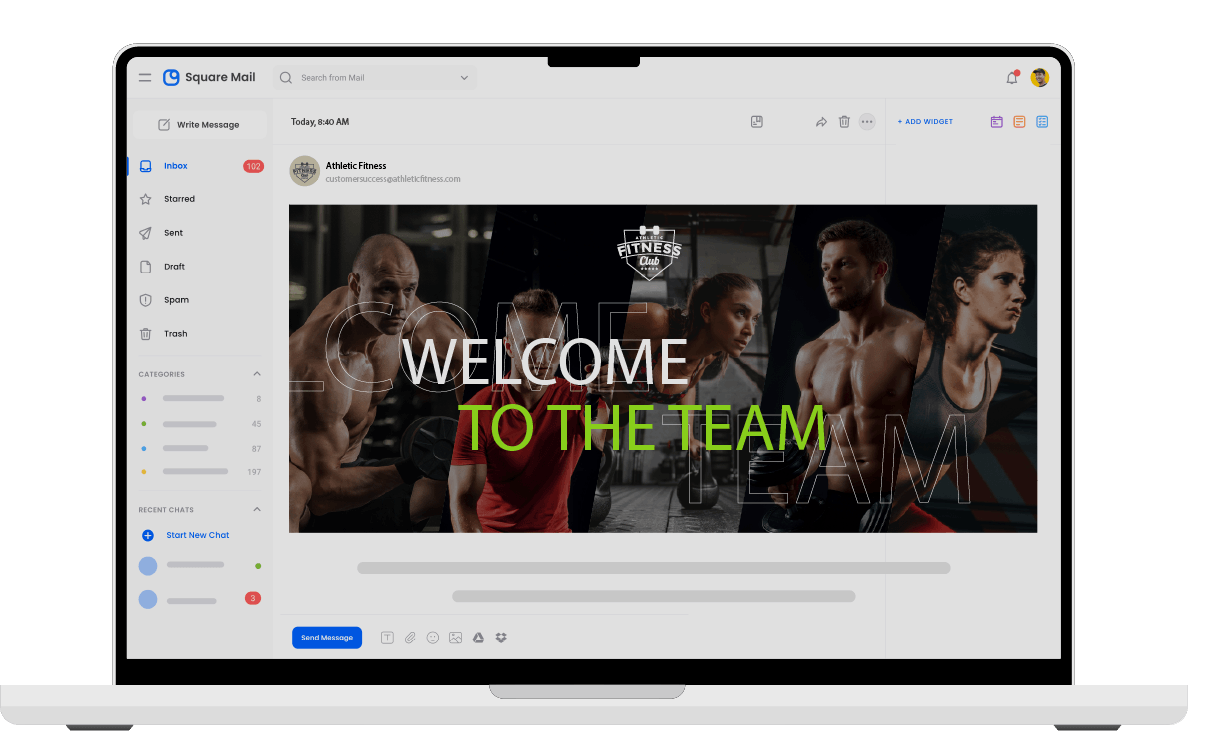This screenshot has width=1207, height=731.
Task: Click the Athletic Fitness sender avatar
Action: coord(304,171)
